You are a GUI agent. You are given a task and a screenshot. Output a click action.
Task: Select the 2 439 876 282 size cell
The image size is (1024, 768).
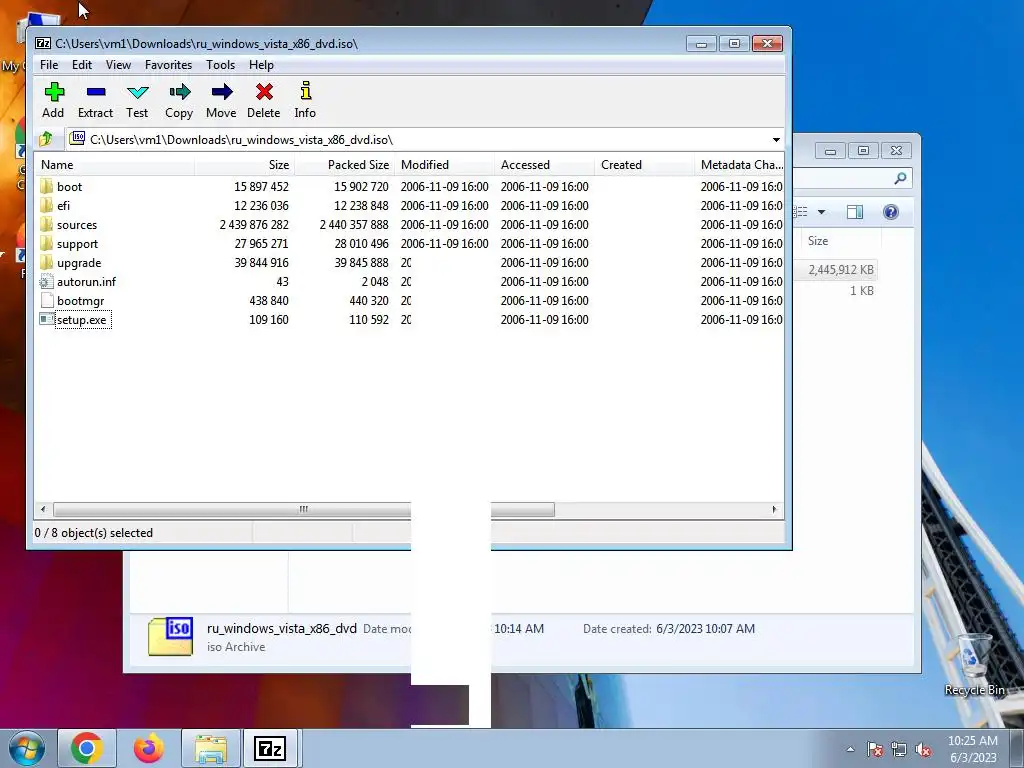254,225
